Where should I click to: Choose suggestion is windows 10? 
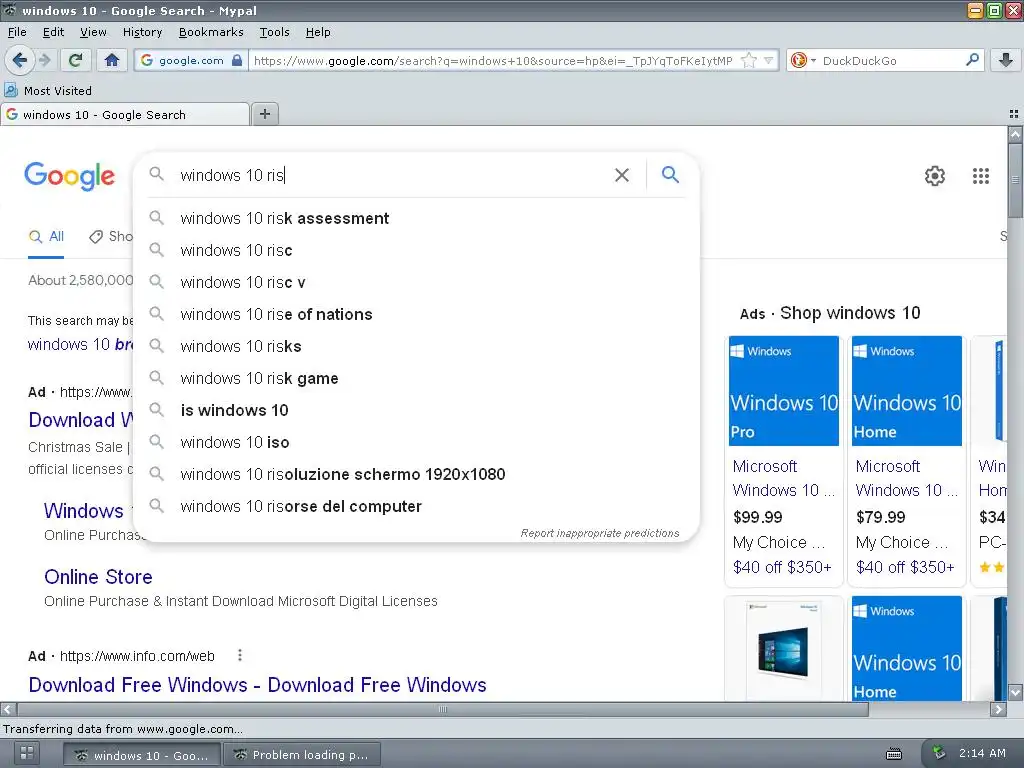pyautogui.click(x=415, y=410)
